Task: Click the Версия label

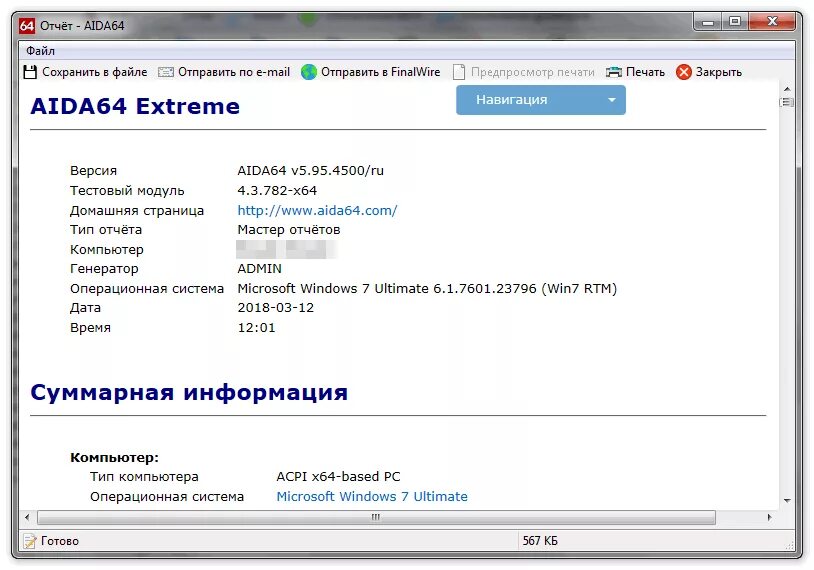Action: point(93,171)
